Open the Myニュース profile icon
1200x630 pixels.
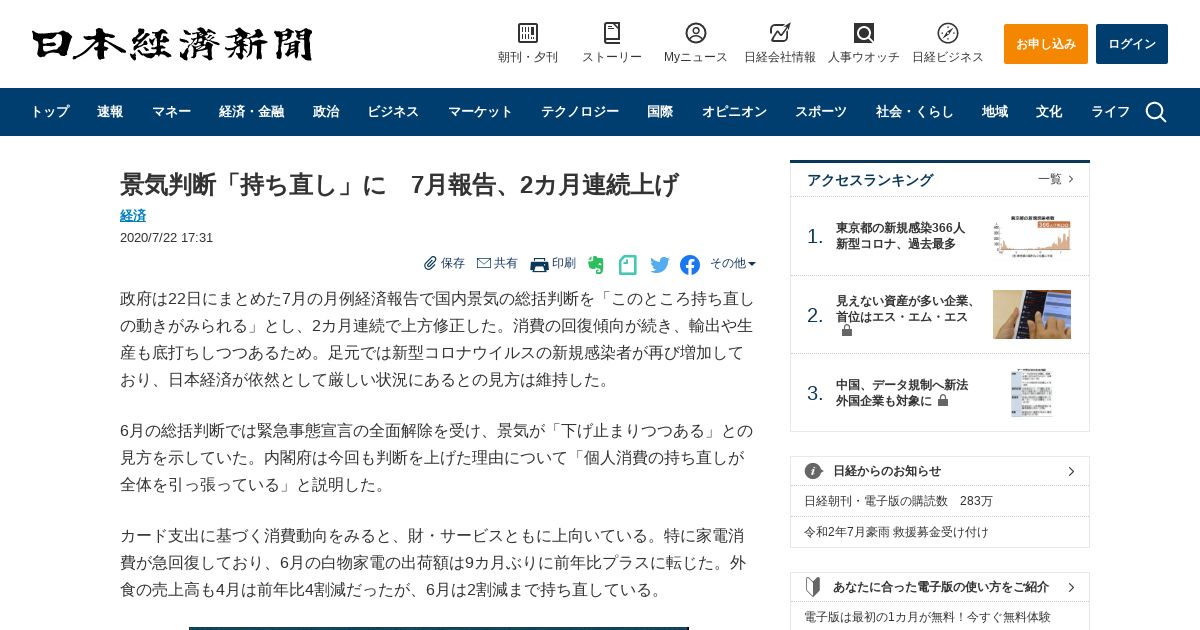pos(696,33)
